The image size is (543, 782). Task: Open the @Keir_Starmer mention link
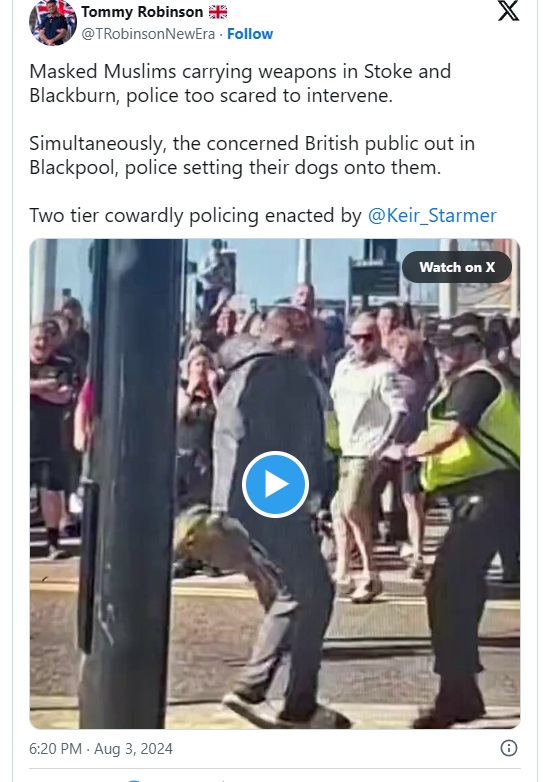point(432,215)
